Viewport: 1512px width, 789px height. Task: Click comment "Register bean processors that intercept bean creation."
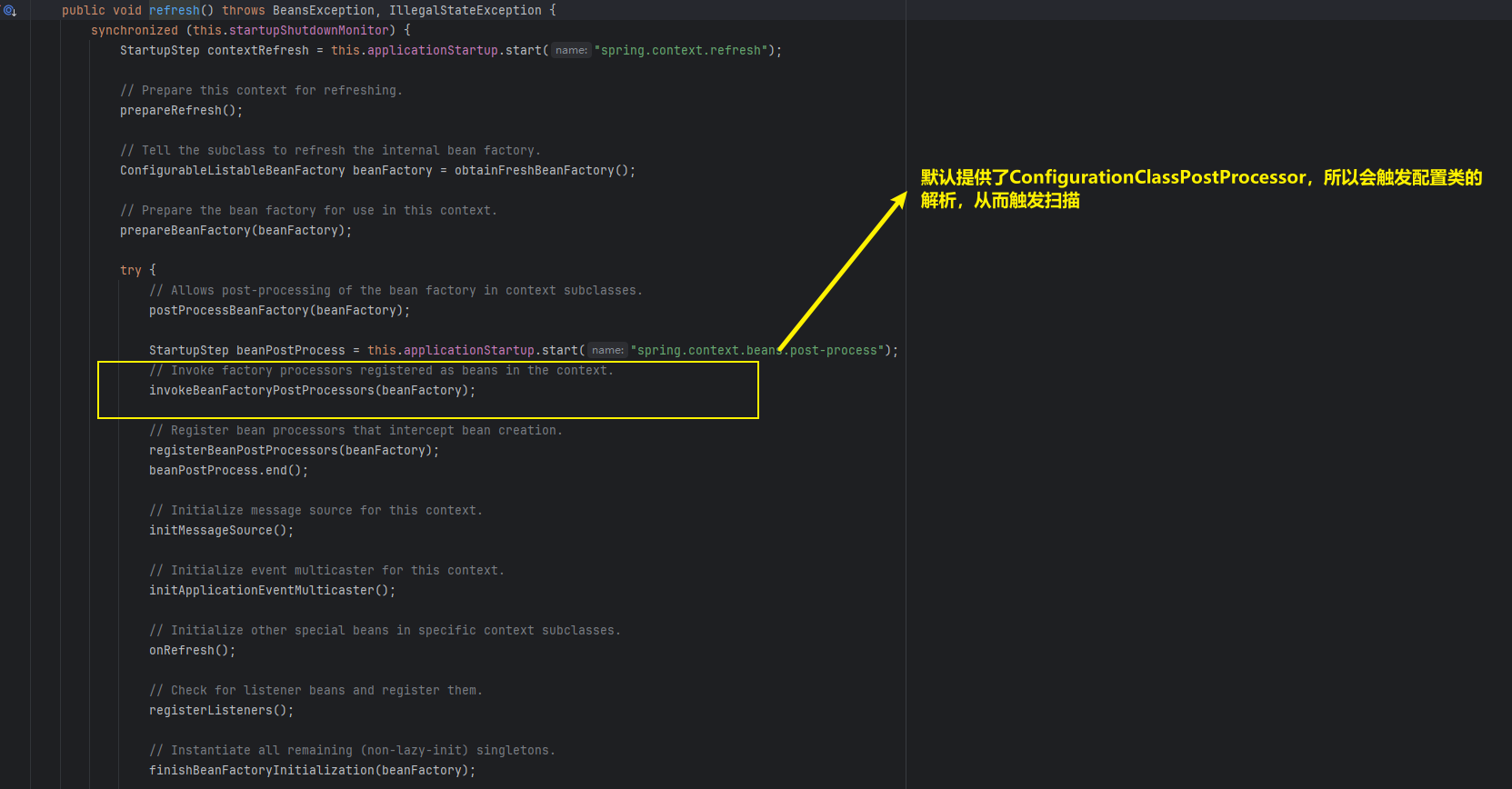tap(355, 431)
